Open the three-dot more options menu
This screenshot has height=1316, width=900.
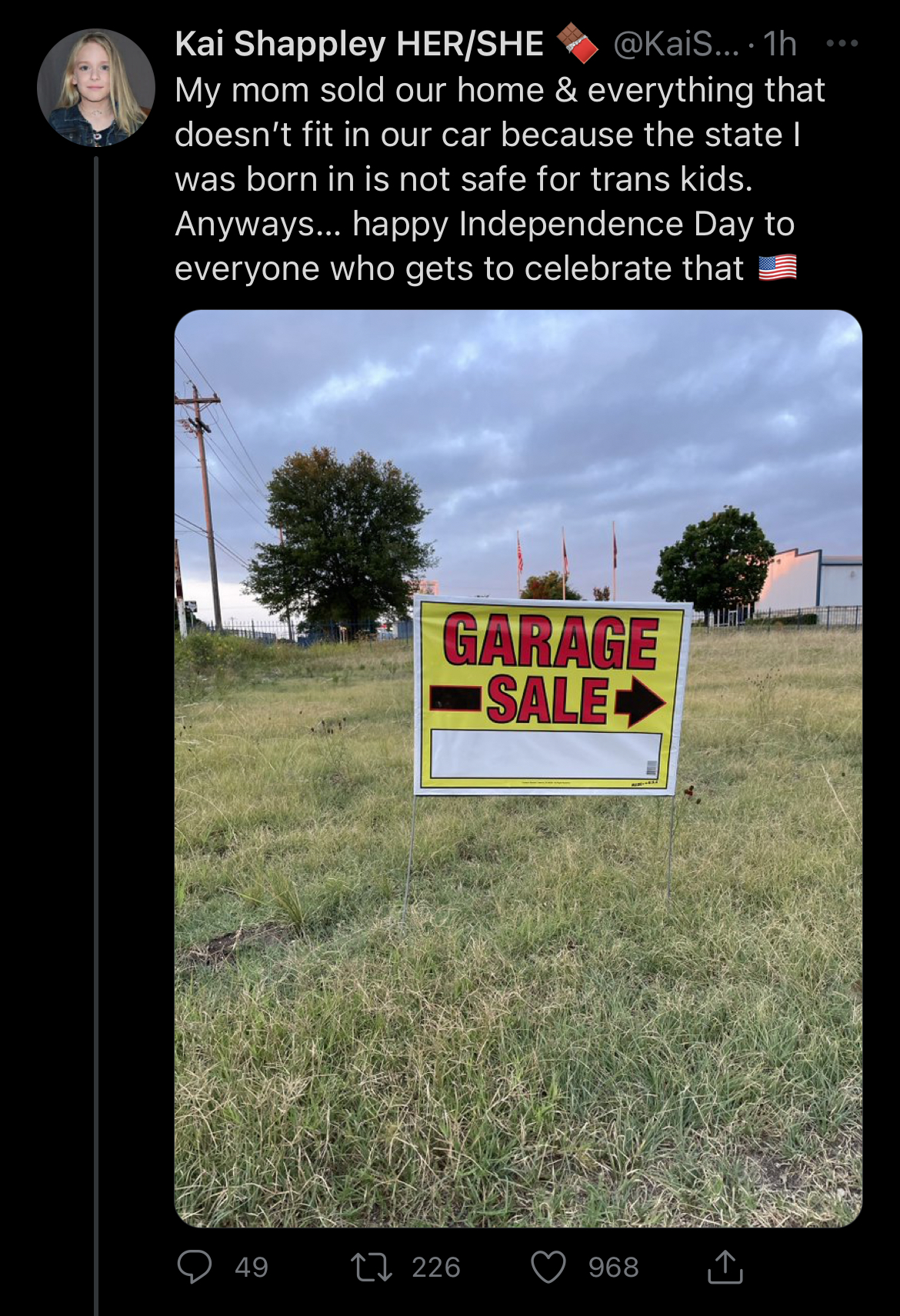click(x=842, y=44)
